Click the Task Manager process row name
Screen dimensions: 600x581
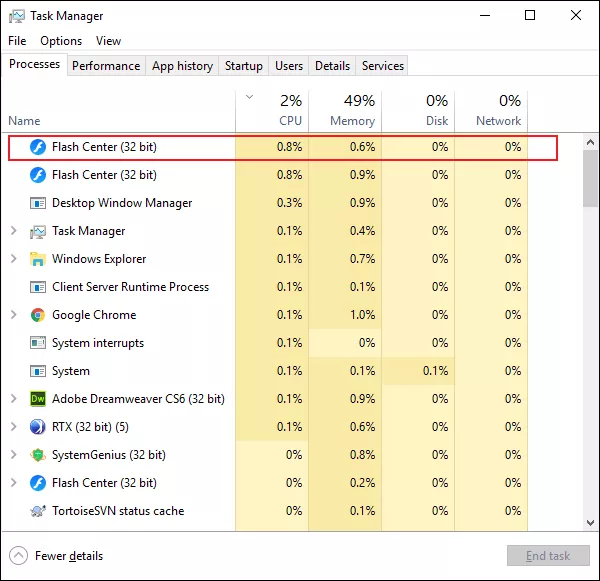click(89, 231)
